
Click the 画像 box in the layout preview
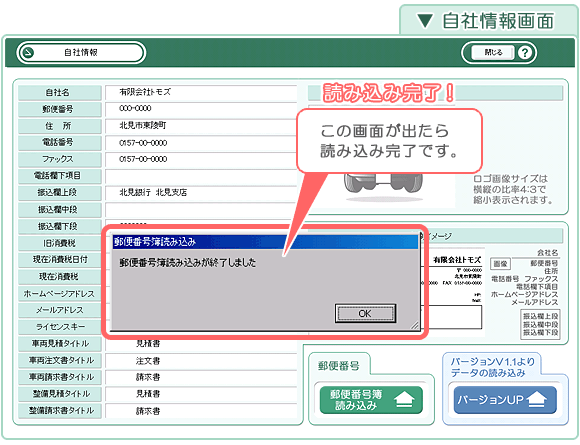coord(500,264)
